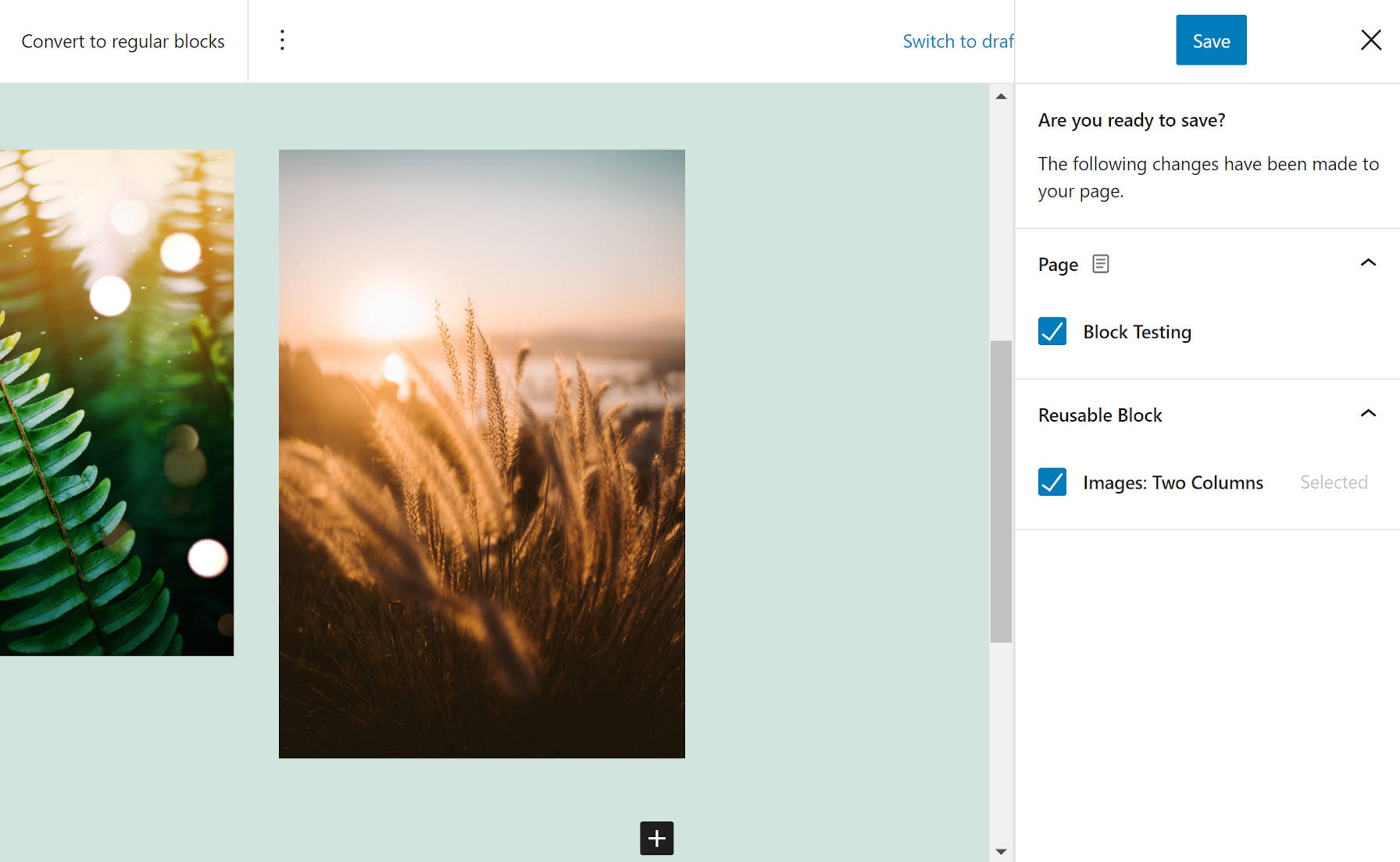Image resolution: width=1400 pixels, height=862 pixels.
Task: Click the "Images: Two Columns" label text
Action: (x=1172, y=483)
